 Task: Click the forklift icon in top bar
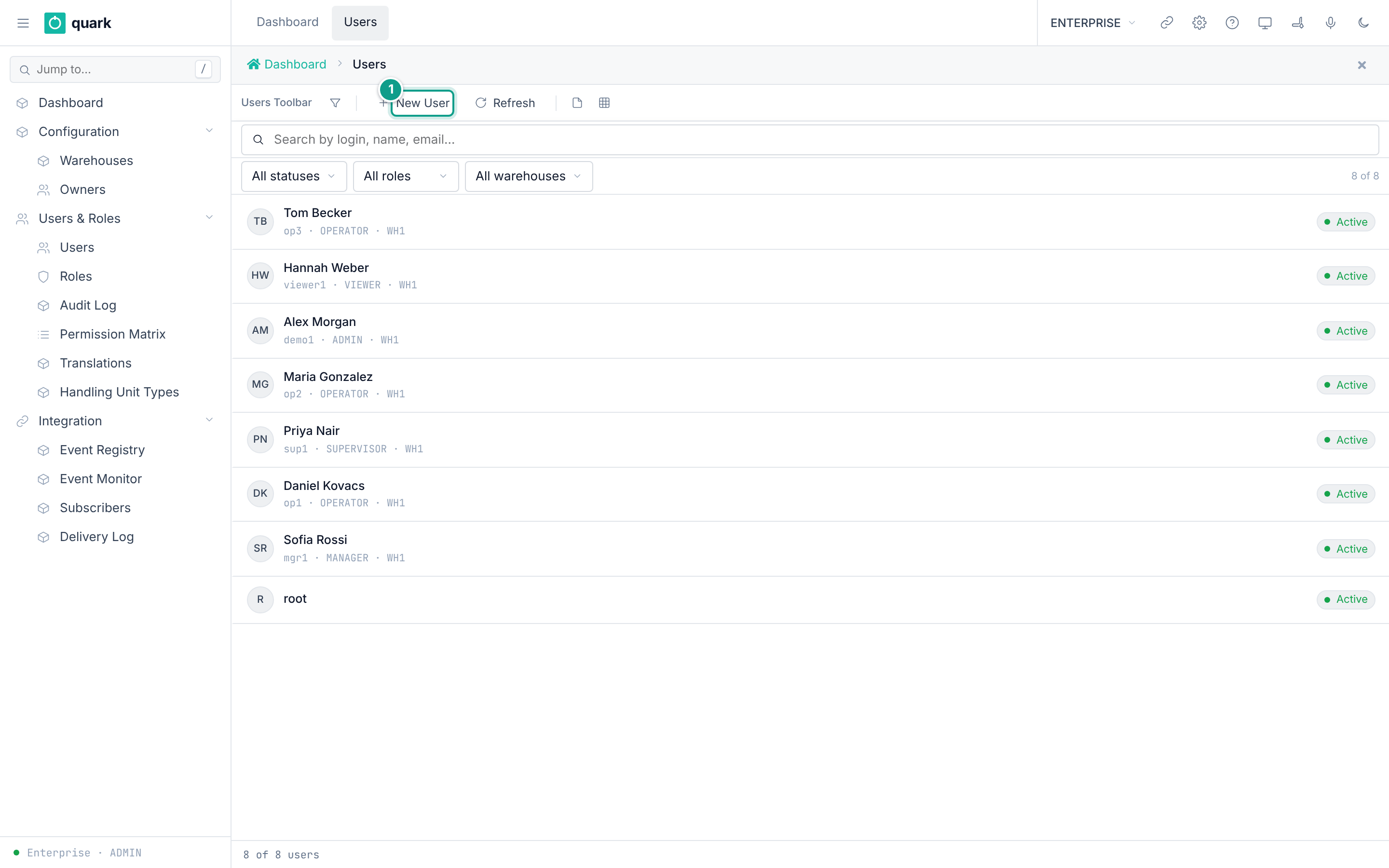[x=1297, y=23]
